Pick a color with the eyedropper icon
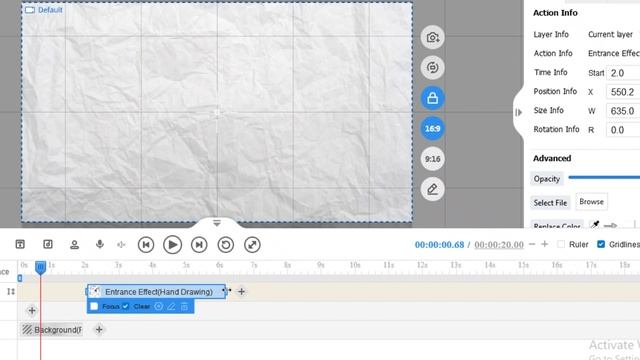The width and height of the screenshot is (640, 360). point(595,225)
